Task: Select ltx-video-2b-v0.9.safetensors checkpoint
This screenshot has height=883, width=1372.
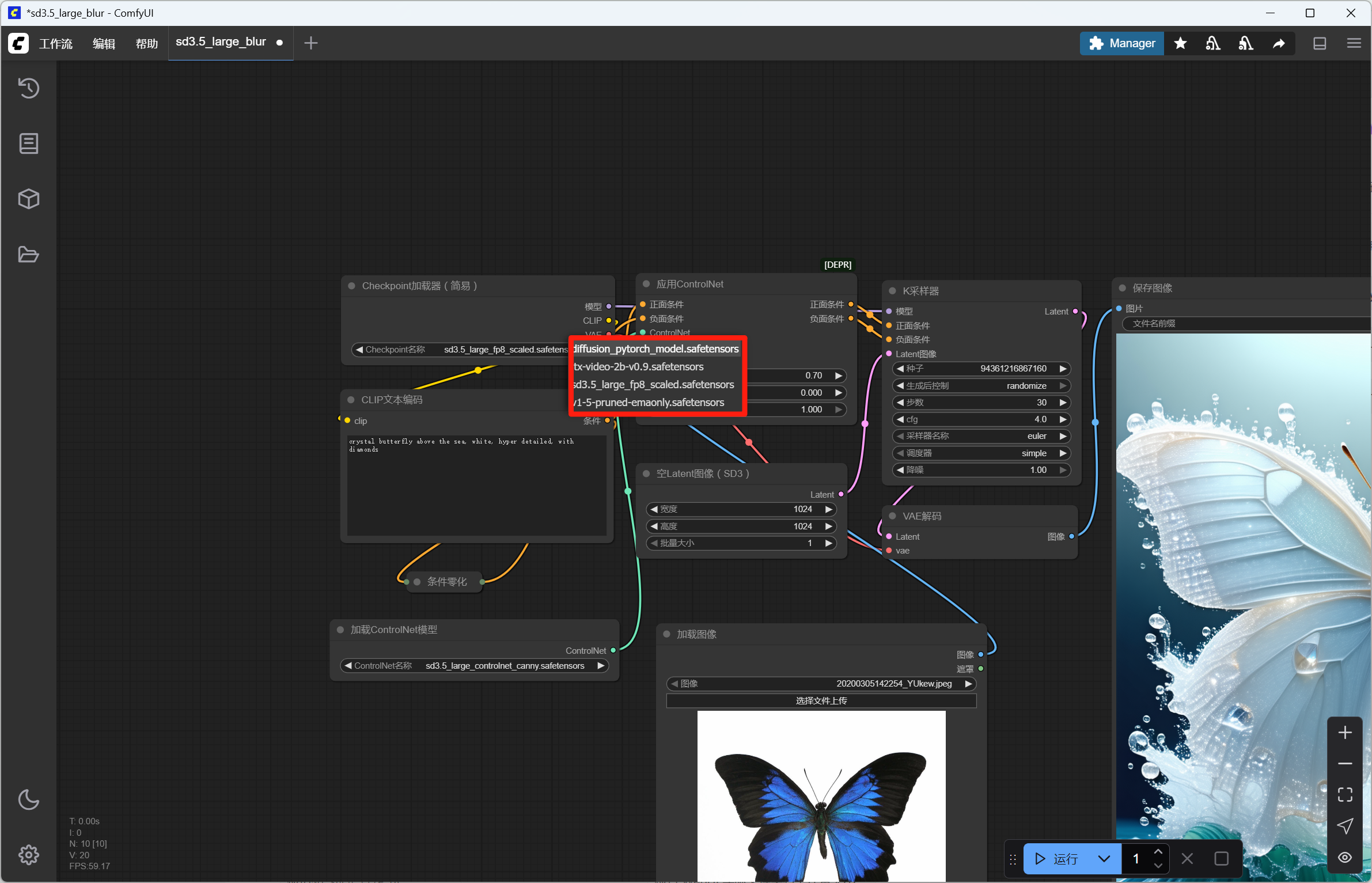Action: [x=656, y=367]
